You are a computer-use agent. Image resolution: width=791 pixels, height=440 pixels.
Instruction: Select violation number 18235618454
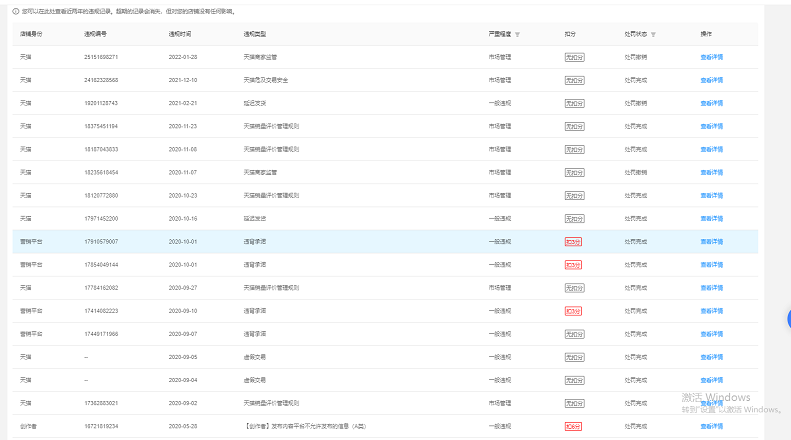101,173
